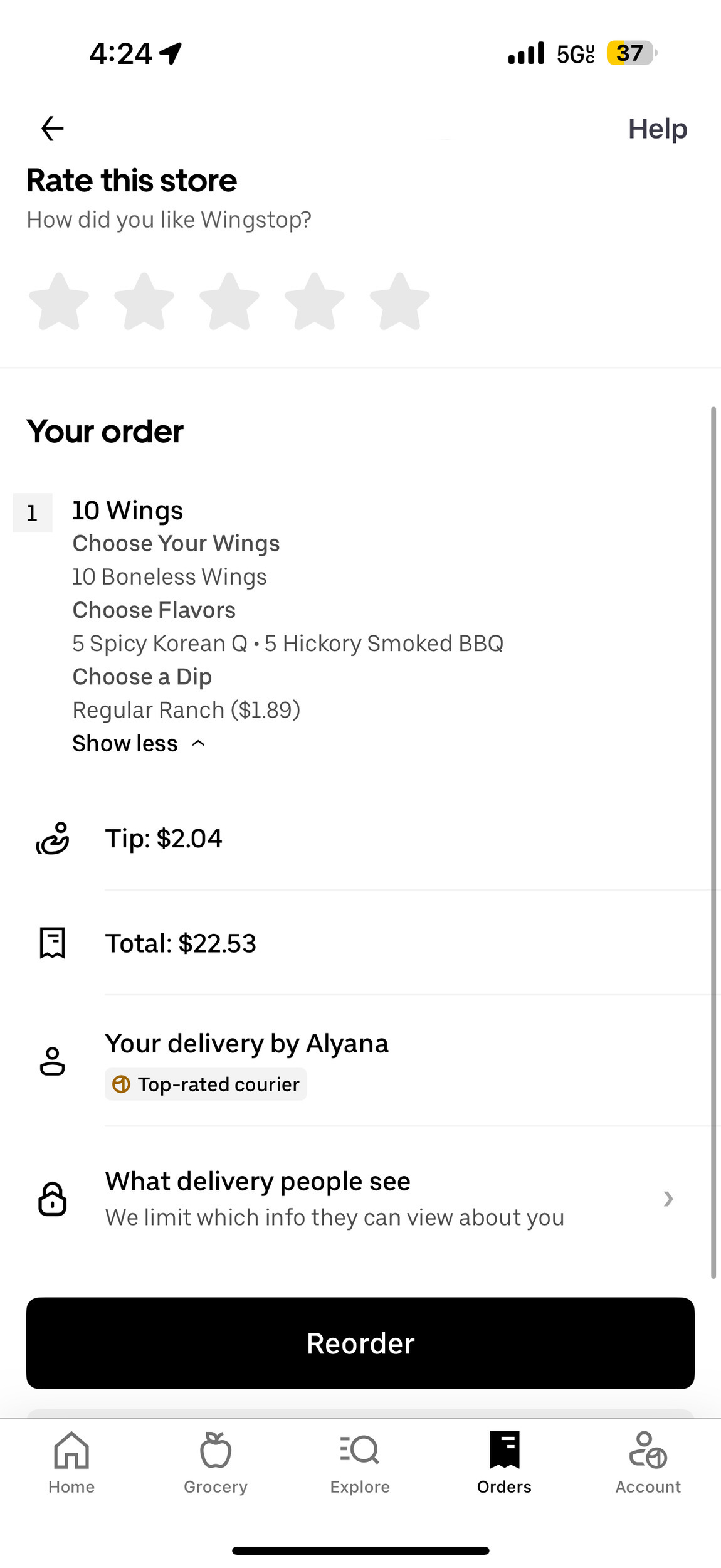
Task: Rate Wingstop three stars
Action: tap(229, 302)
